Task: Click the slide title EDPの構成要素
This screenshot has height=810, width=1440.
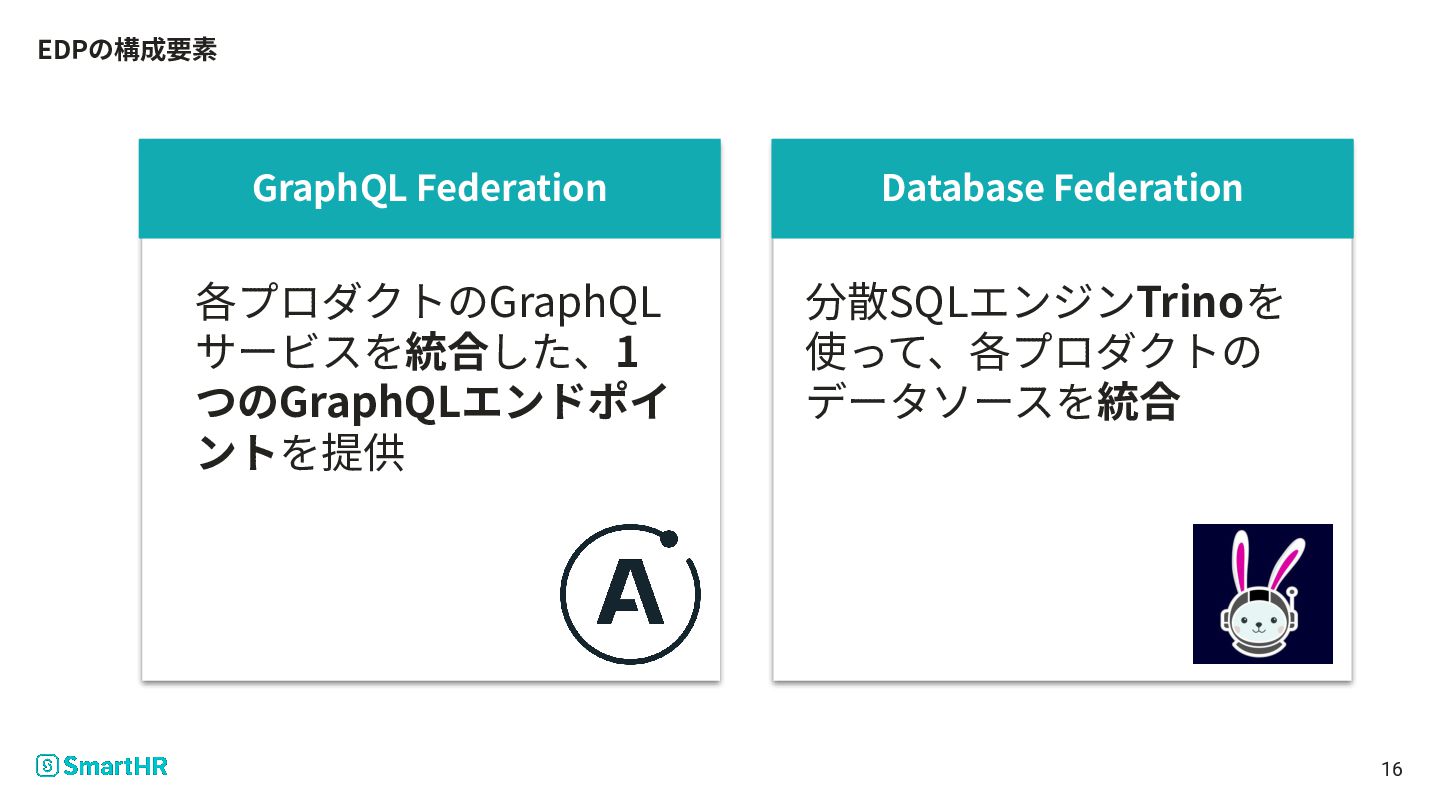Action: point(127,50)
